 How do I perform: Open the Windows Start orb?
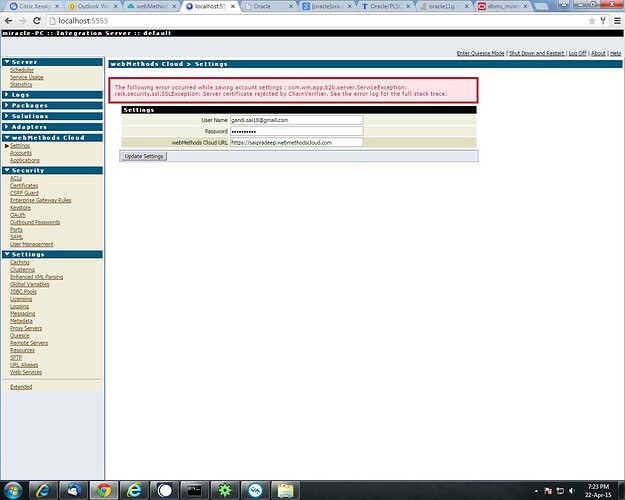[13, 490]
